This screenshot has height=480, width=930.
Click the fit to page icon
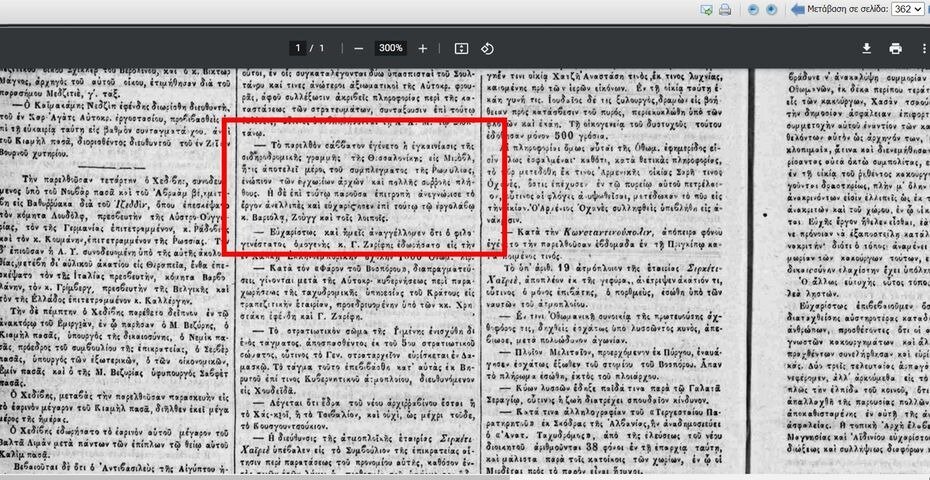coord(461,49)
